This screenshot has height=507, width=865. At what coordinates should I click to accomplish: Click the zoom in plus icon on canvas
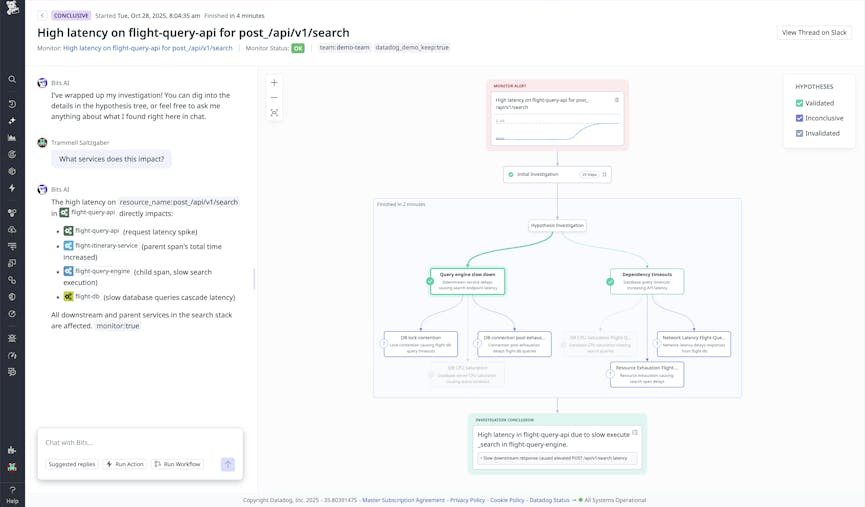click(x=274, y=83)
